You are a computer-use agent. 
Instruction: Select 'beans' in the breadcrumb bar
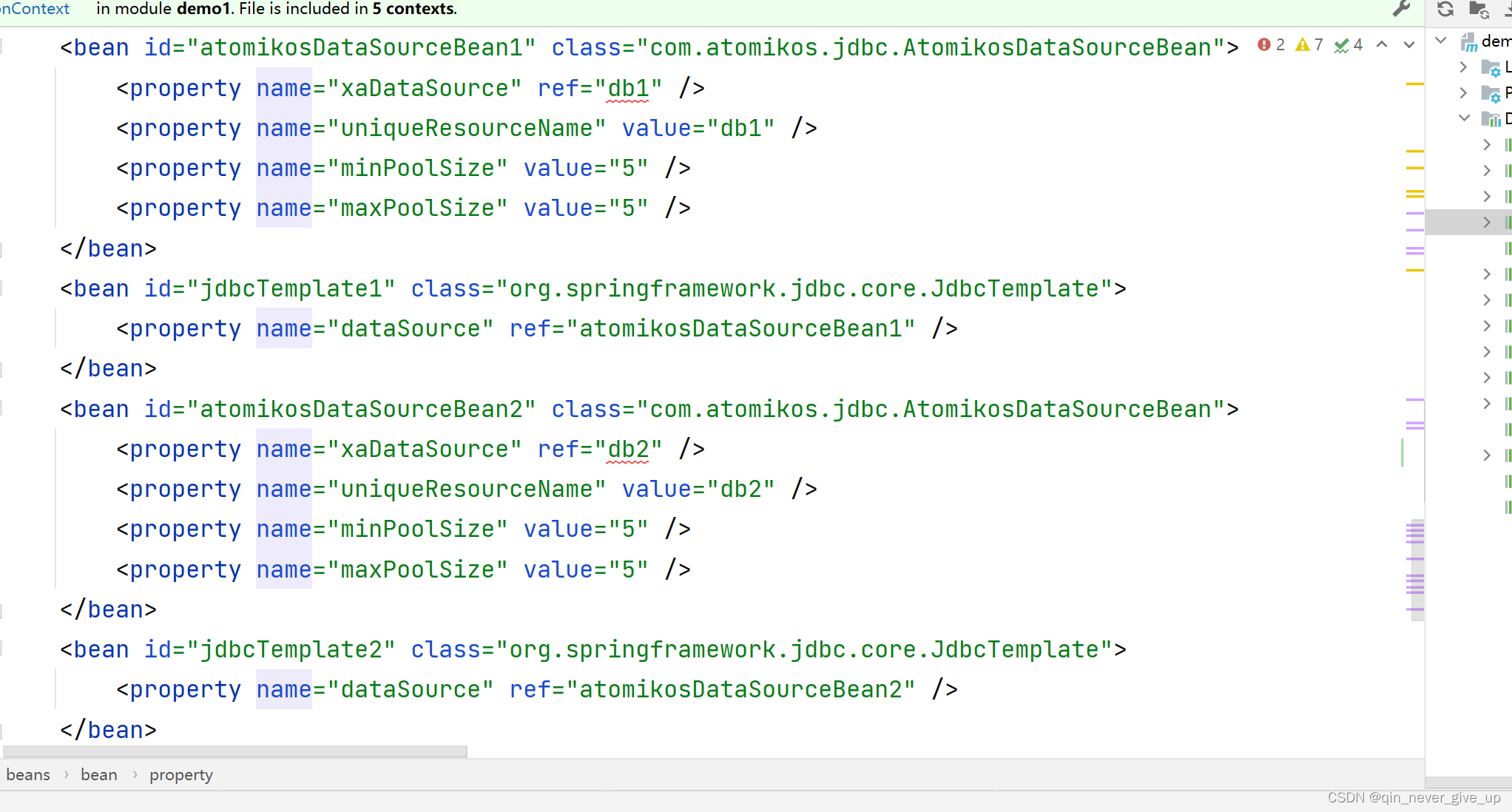point(28,775)
